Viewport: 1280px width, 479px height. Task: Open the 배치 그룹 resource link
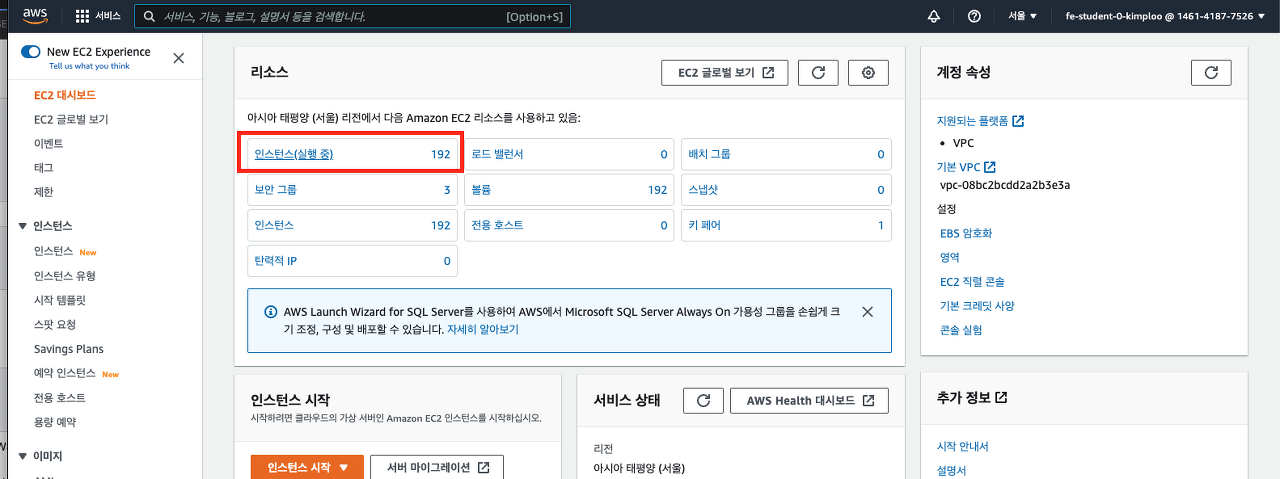[x=709, y=154]
